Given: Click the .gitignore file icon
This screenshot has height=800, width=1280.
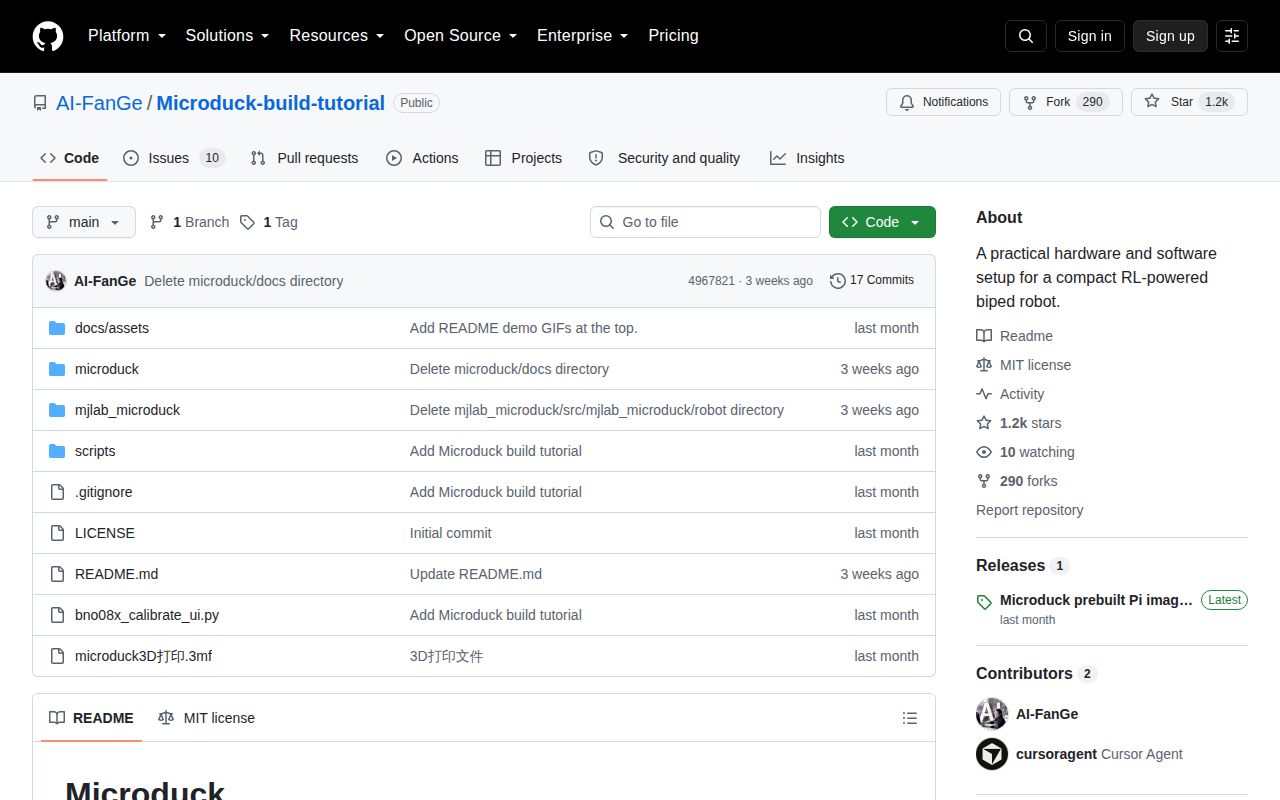Looking at the screenshot, I should 57,492.
